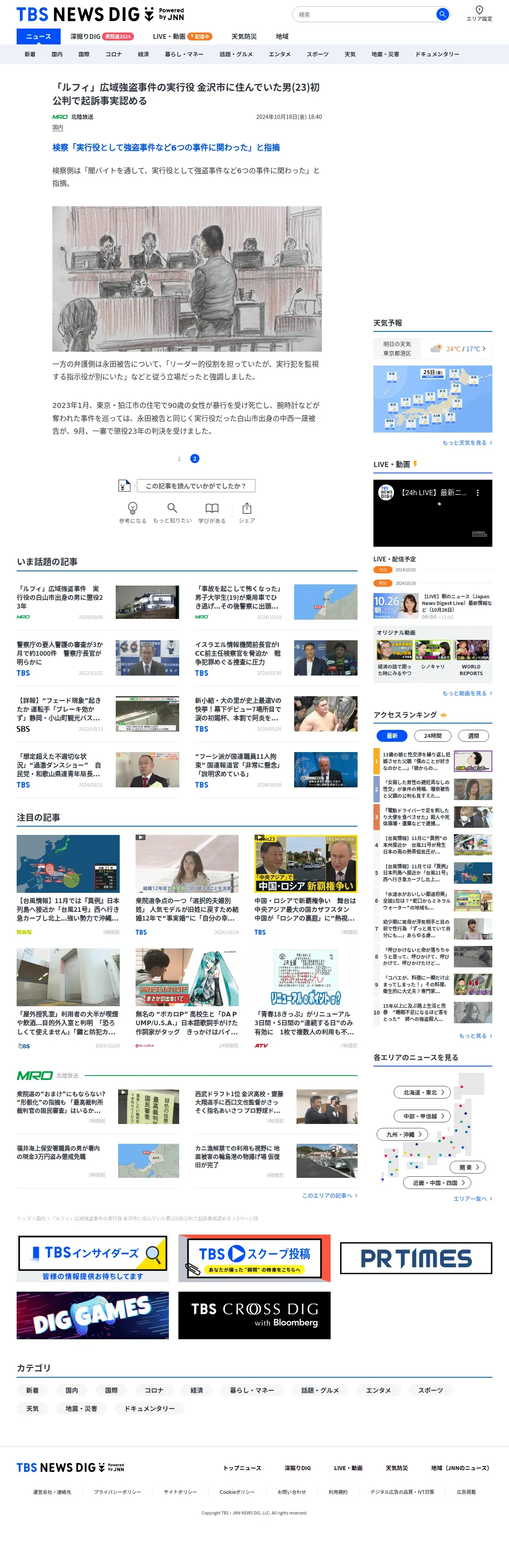Viewport: 509px width, 1568px height.
Task: Click 話題・グルメ category chip near footer
Action: tap(320, 1390)
